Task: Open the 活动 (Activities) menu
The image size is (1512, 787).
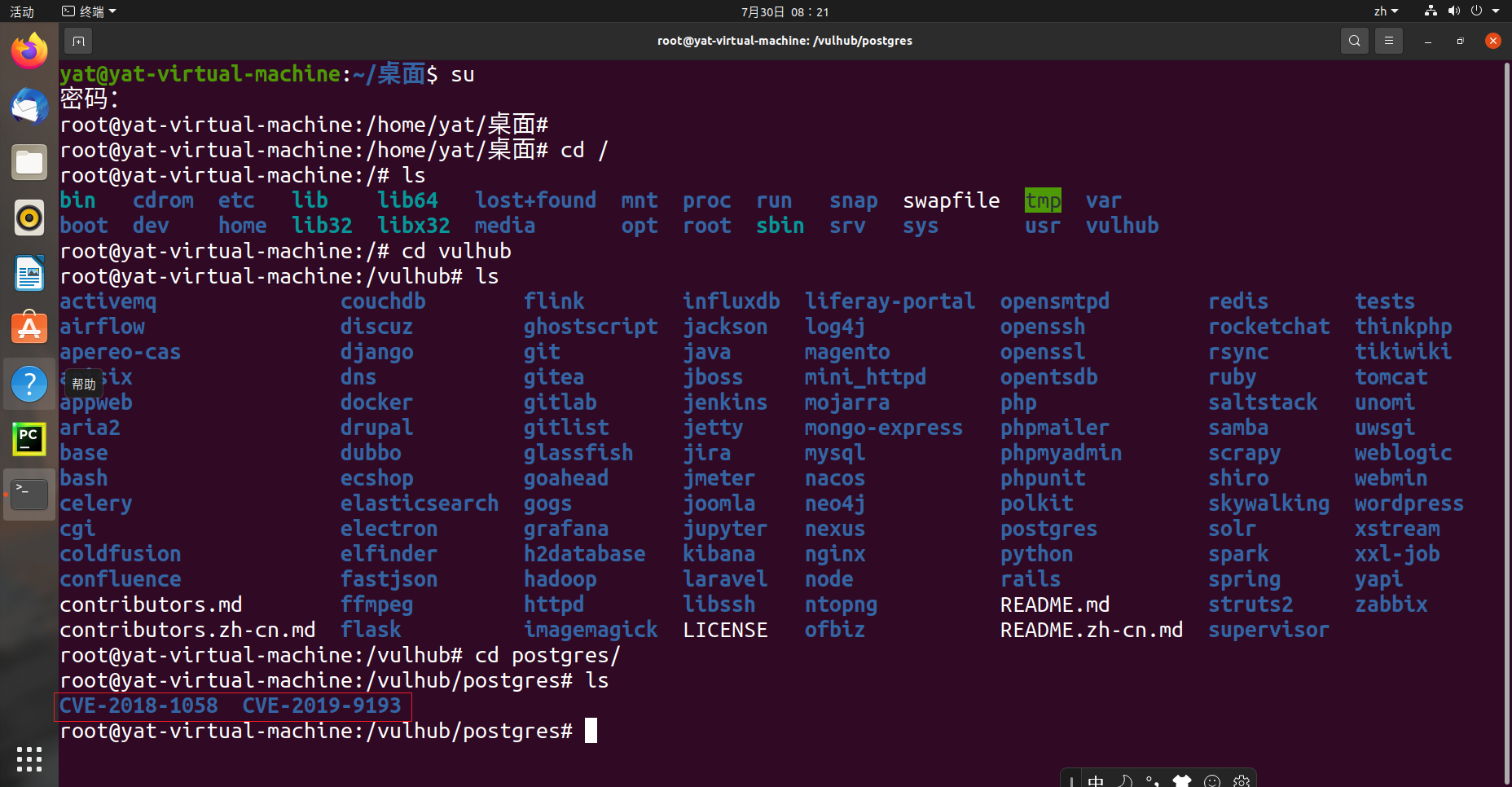Action: click(x=20, y=11)
